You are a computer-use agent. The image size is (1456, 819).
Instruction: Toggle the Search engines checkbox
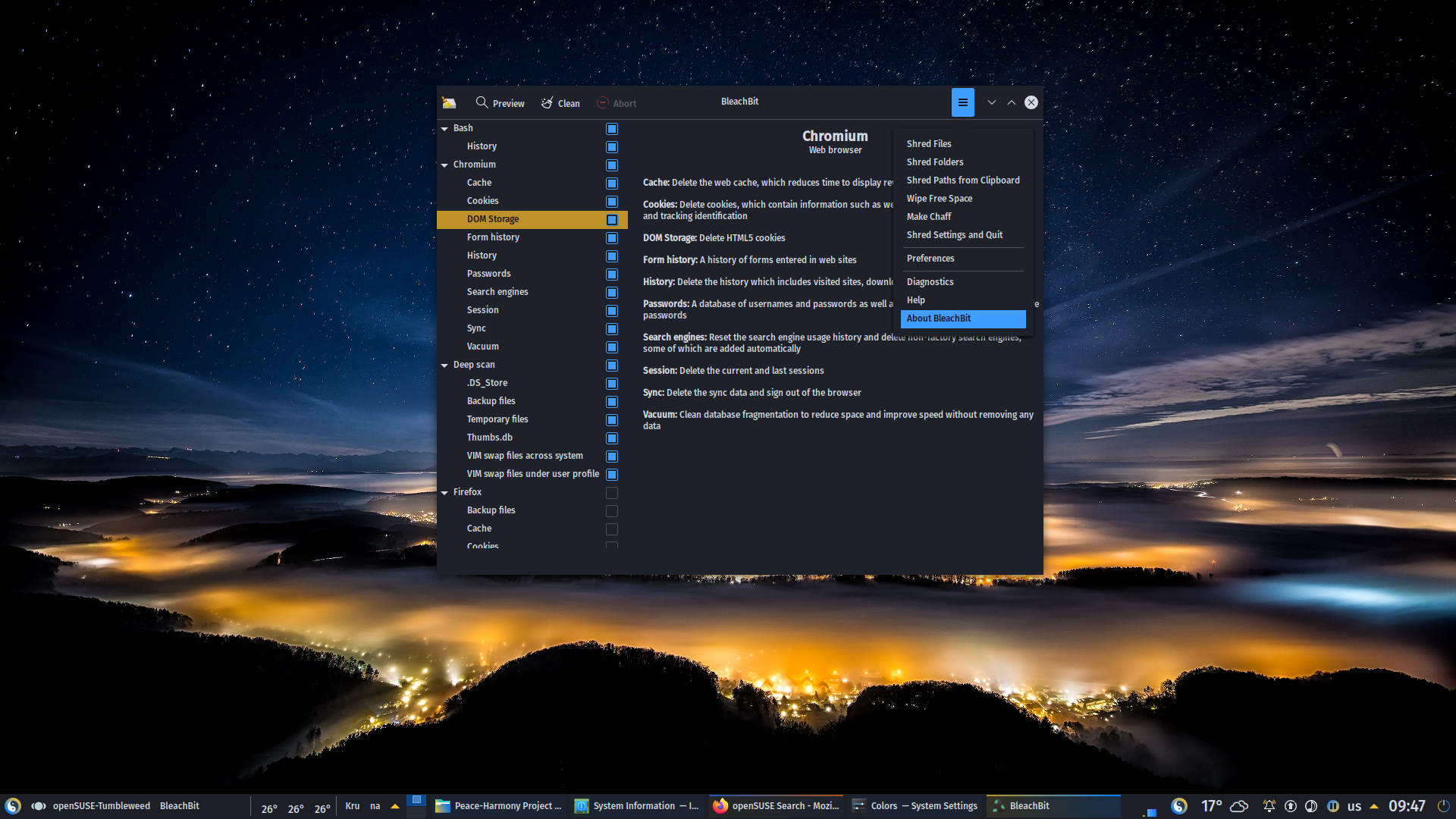[612, 293]
